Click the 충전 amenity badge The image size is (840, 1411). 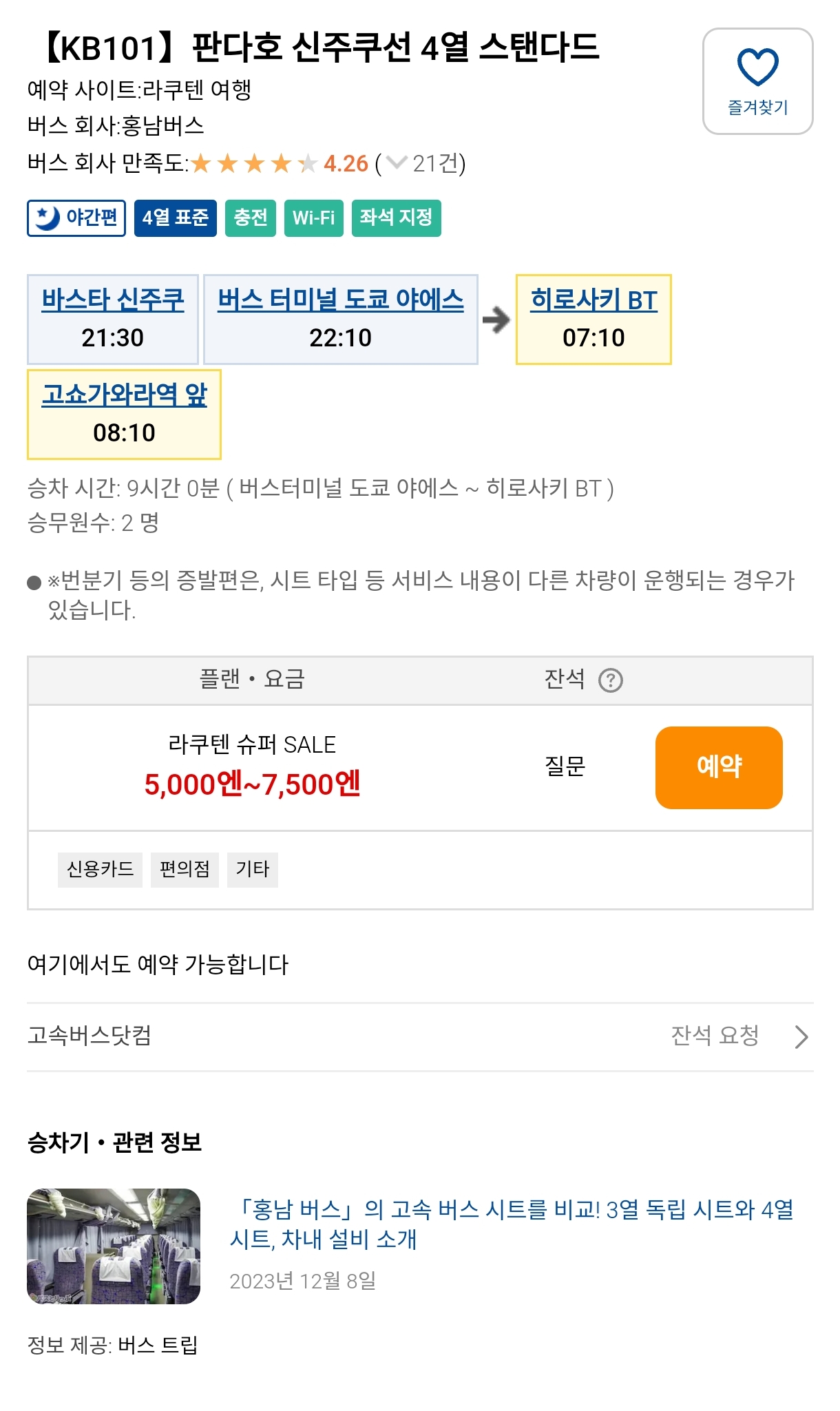point(251,218)
